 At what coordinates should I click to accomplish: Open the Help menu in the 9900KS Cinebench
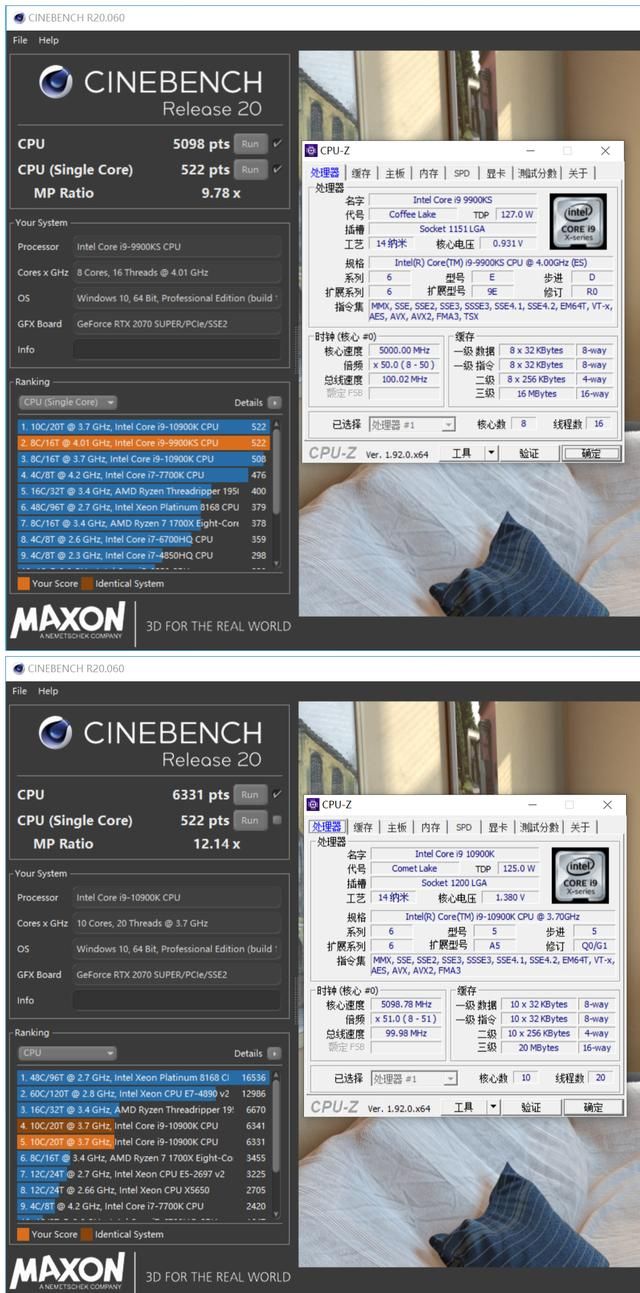tap(48, 40)
